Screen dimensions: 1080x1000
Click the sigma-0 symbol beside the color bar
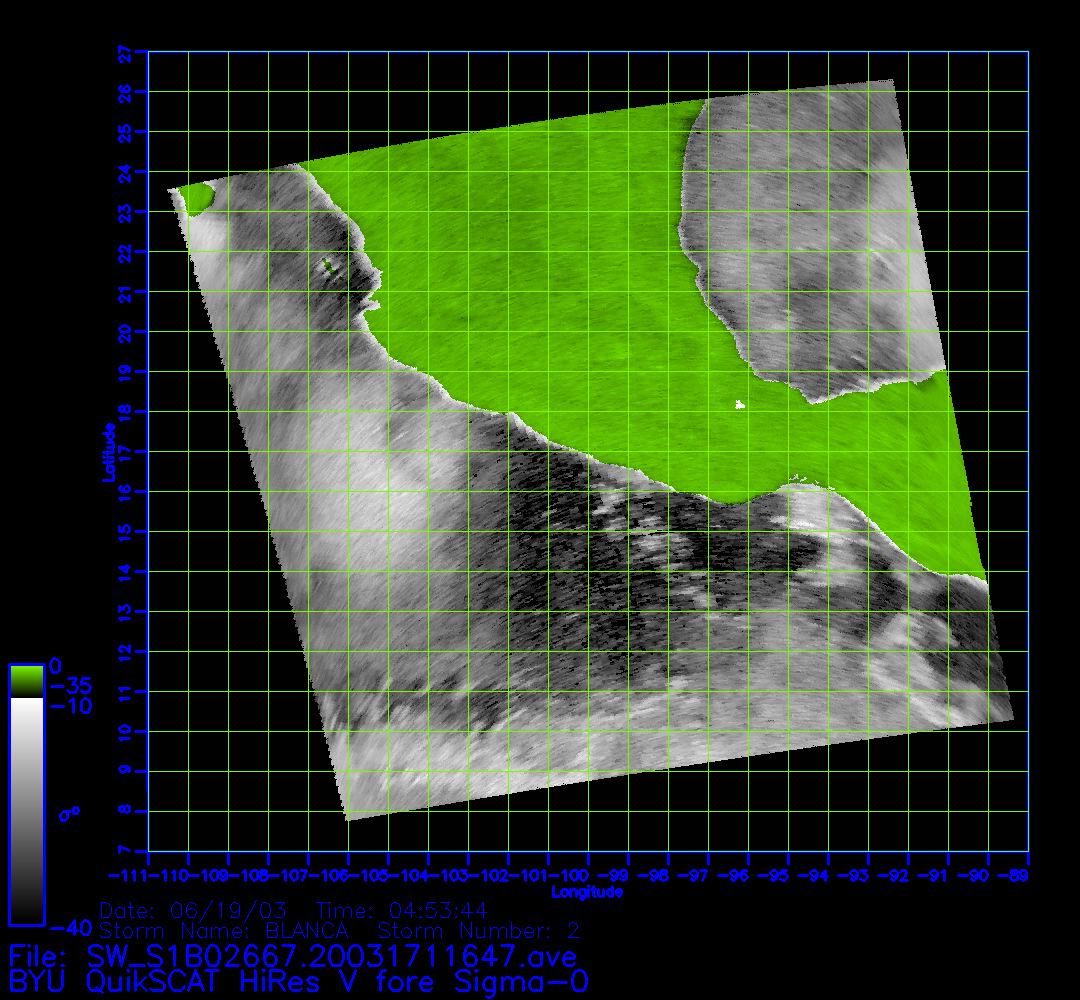(x=69, y=814)
